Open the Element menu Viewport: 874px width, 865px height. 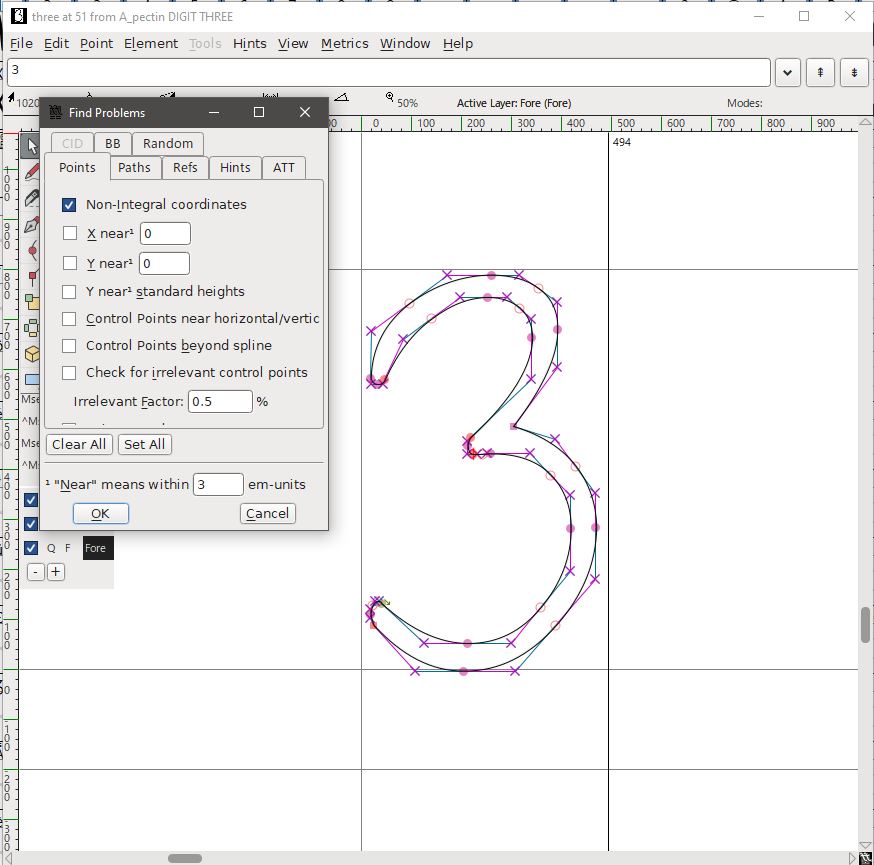[x=151, y=44]
